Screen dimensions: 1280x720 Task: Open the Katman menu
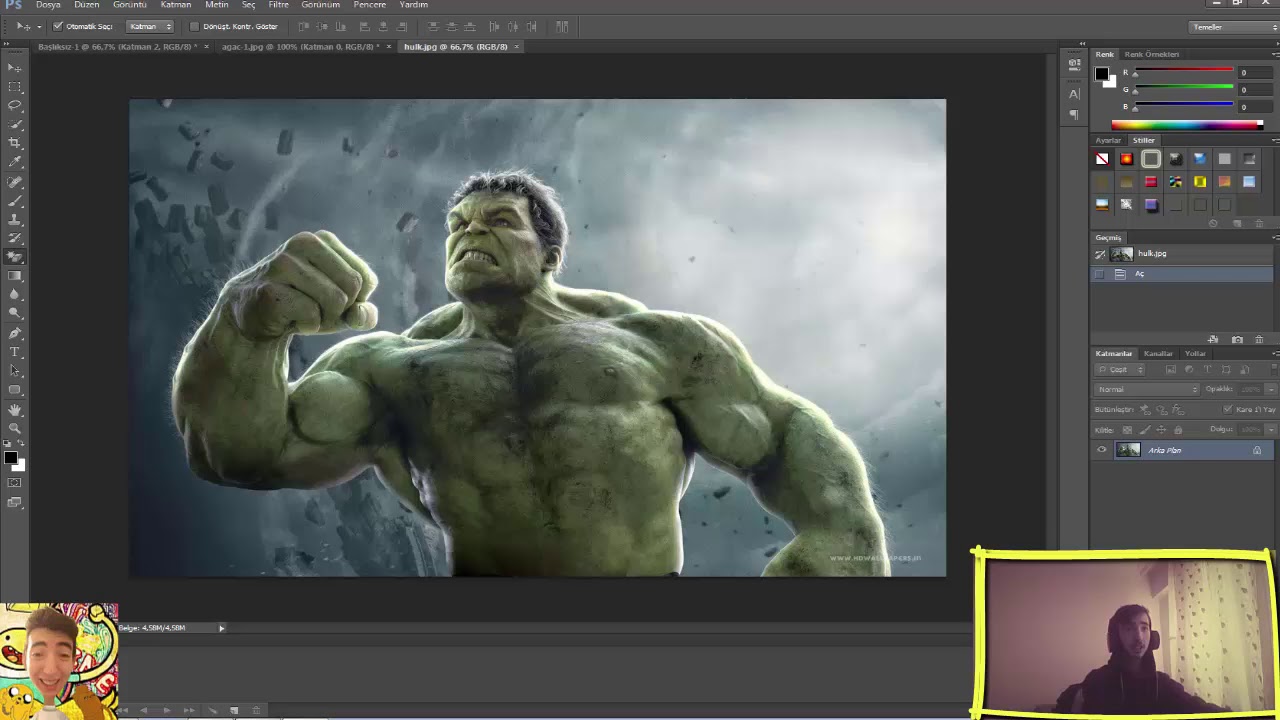click(x=176, y=5)
